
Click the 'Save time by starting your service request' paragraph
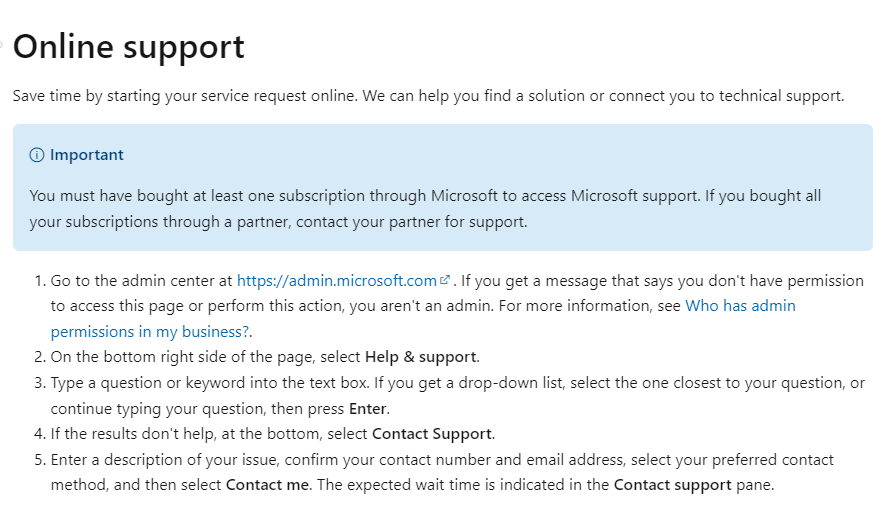pos(428,96)
